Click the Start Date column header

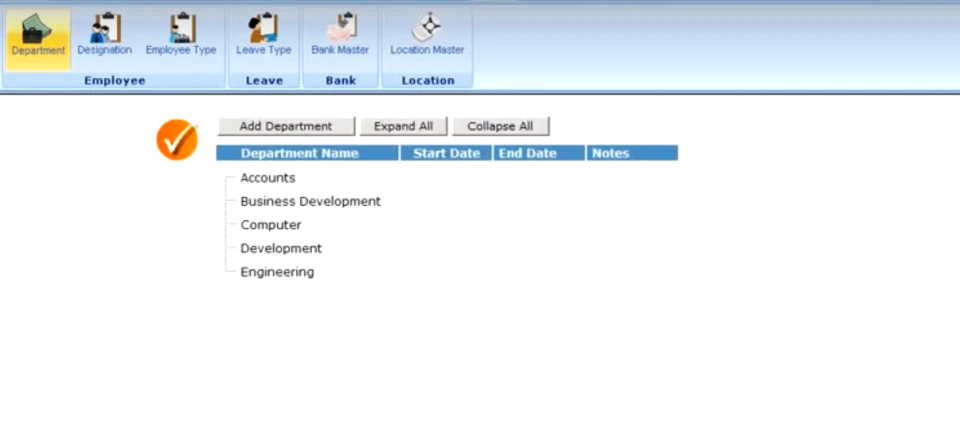coord(446,153)
